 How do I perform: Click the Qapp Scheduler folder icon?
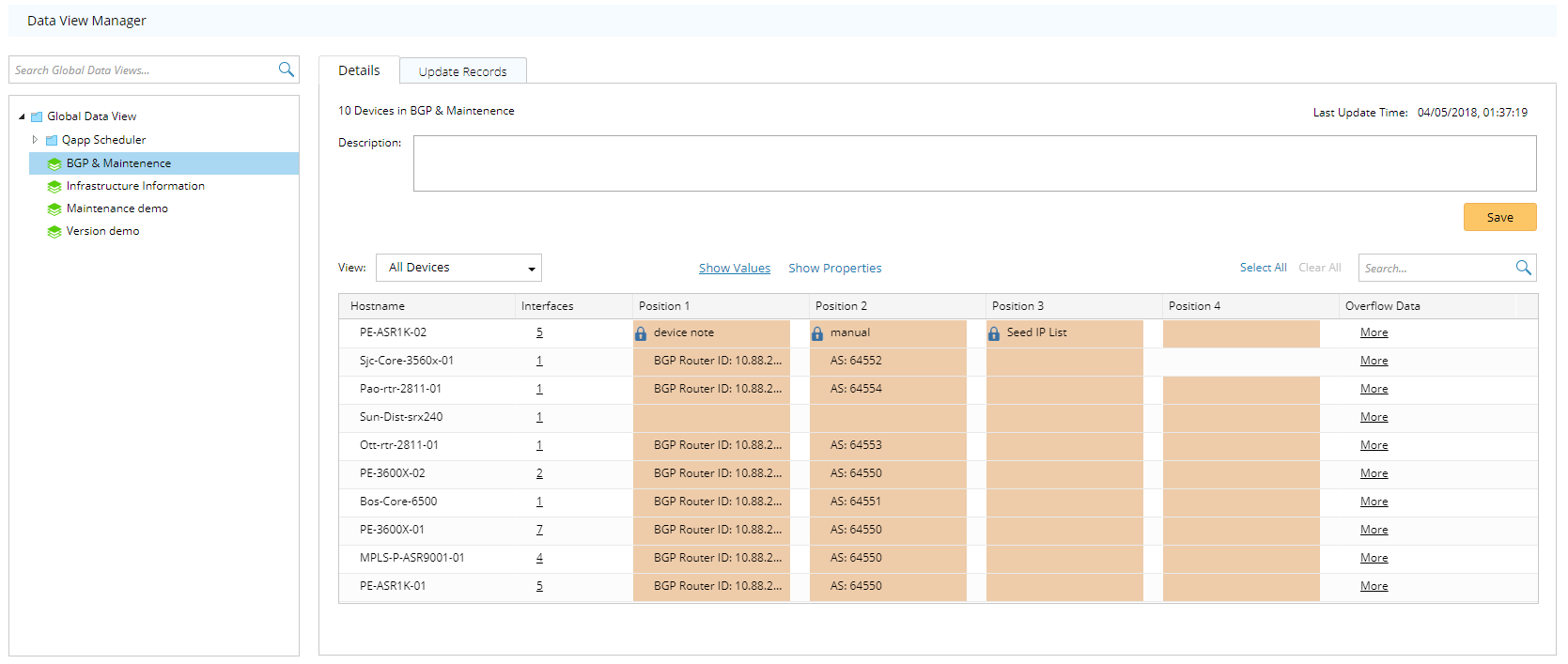coord(52,140)
